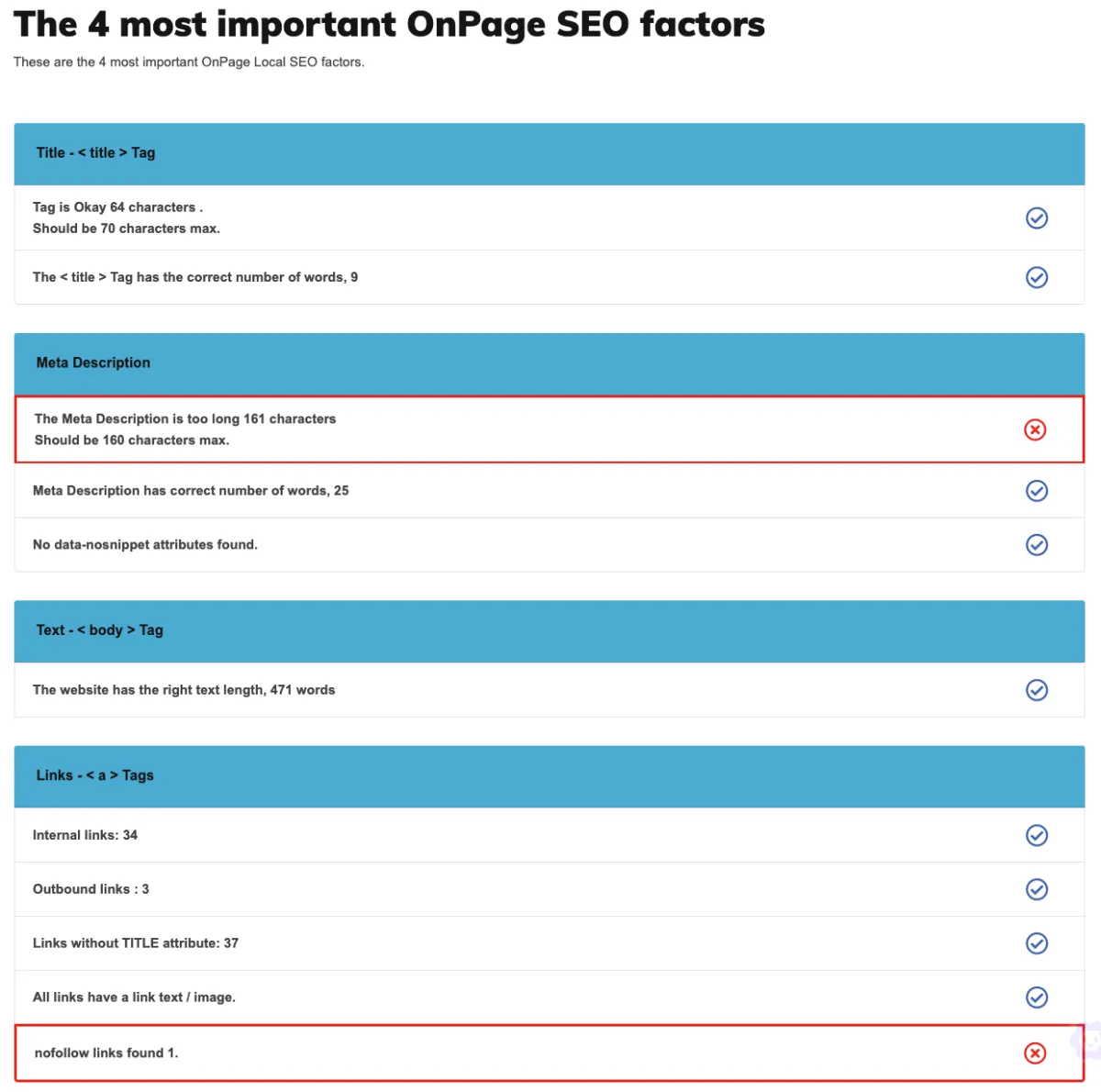
Task: Click red X icon for nofollow links found
Action: [1035, 1053]
